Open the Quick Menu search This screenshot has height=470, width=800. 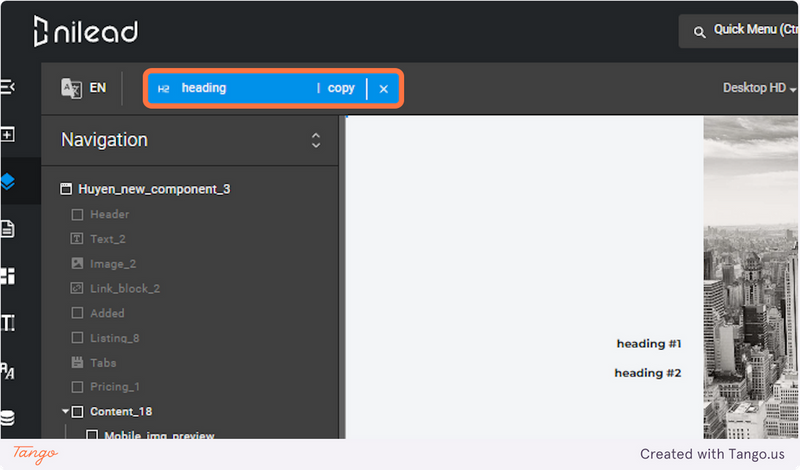(x=739, y=31)
